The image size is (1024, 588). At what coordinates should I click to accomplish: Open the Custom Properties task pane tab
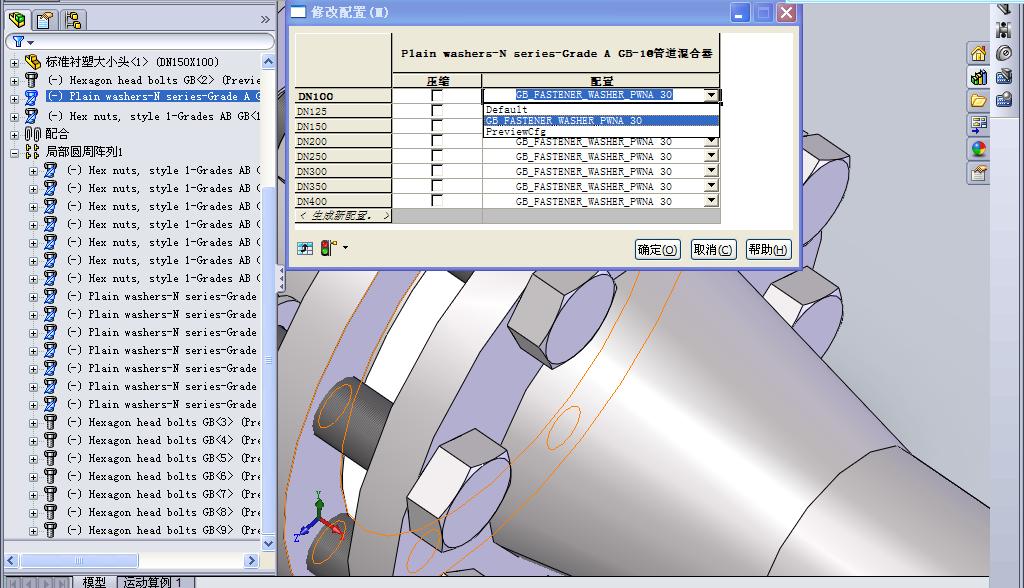tap(978, 173)
